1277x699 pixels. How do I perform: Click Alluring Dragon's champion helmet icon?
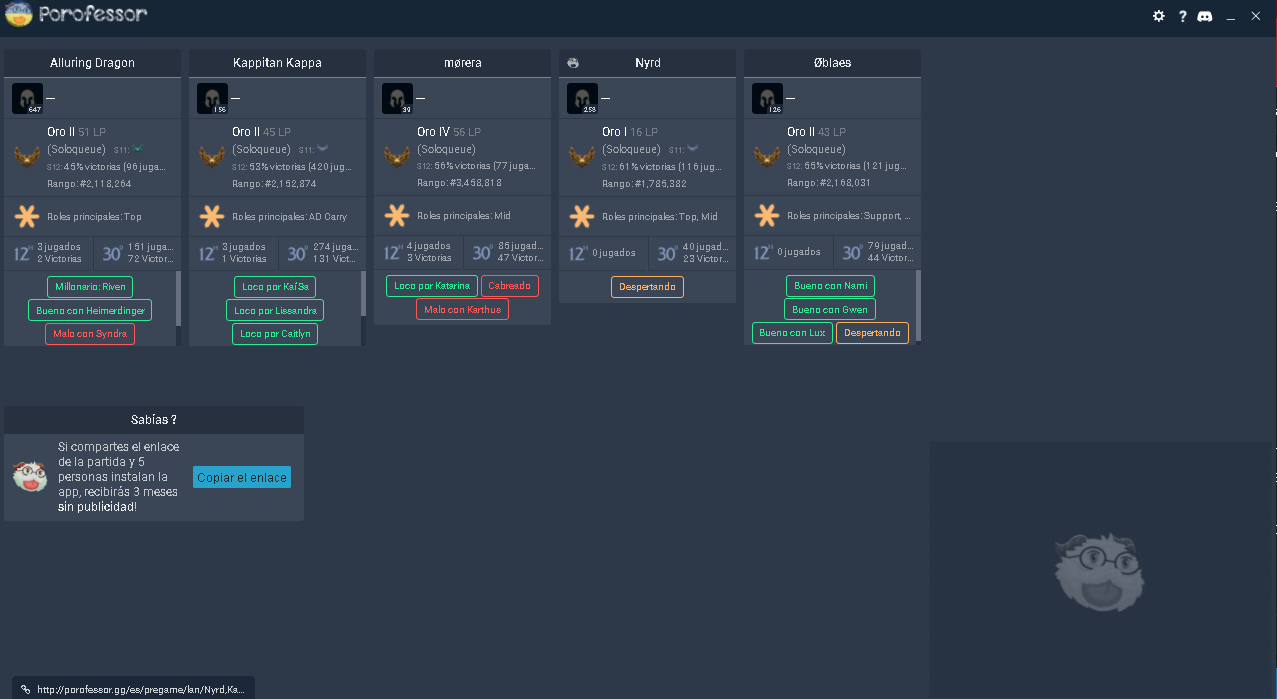27,99
